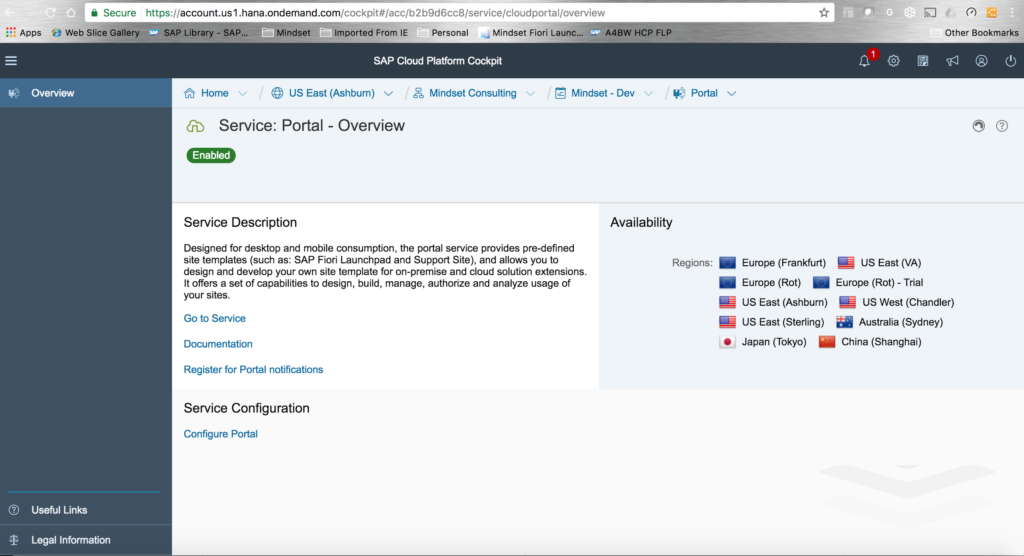Click the Legal Information scales icon
Viewport: 1024px width, 556px height.
point(14,540)
